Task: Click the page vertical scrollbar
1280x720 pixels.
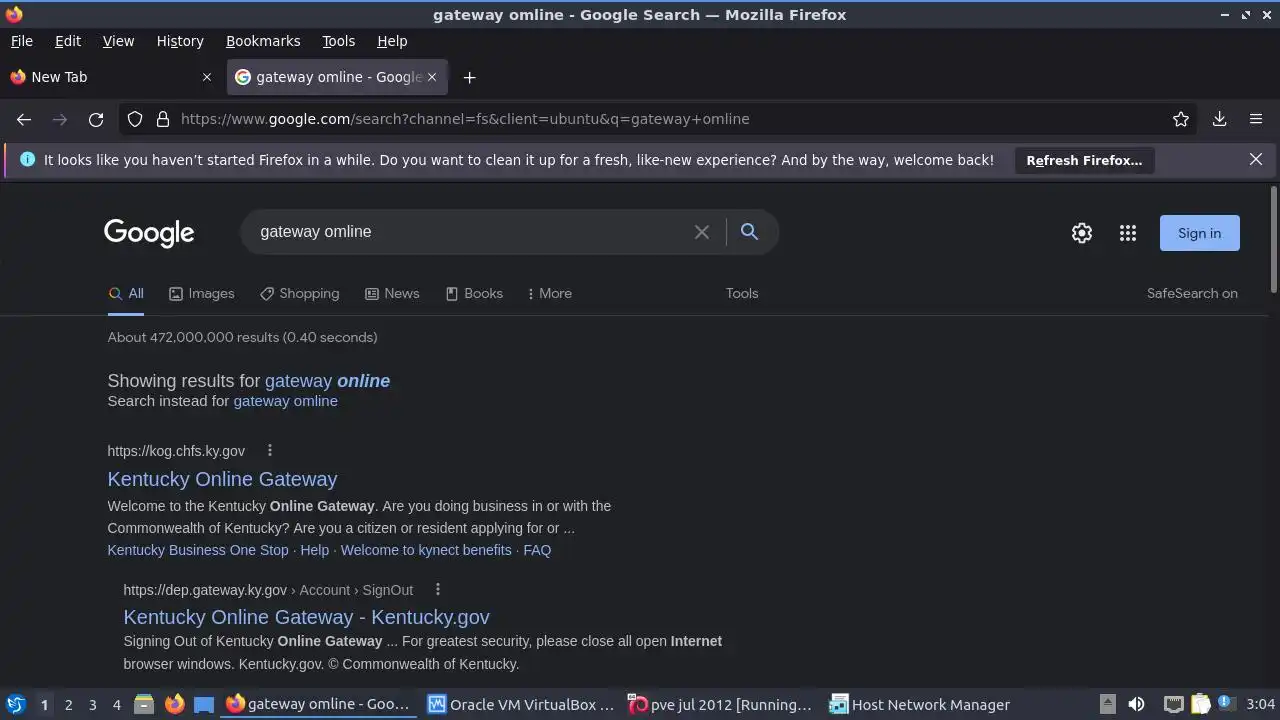Action: click(1273, 240)
